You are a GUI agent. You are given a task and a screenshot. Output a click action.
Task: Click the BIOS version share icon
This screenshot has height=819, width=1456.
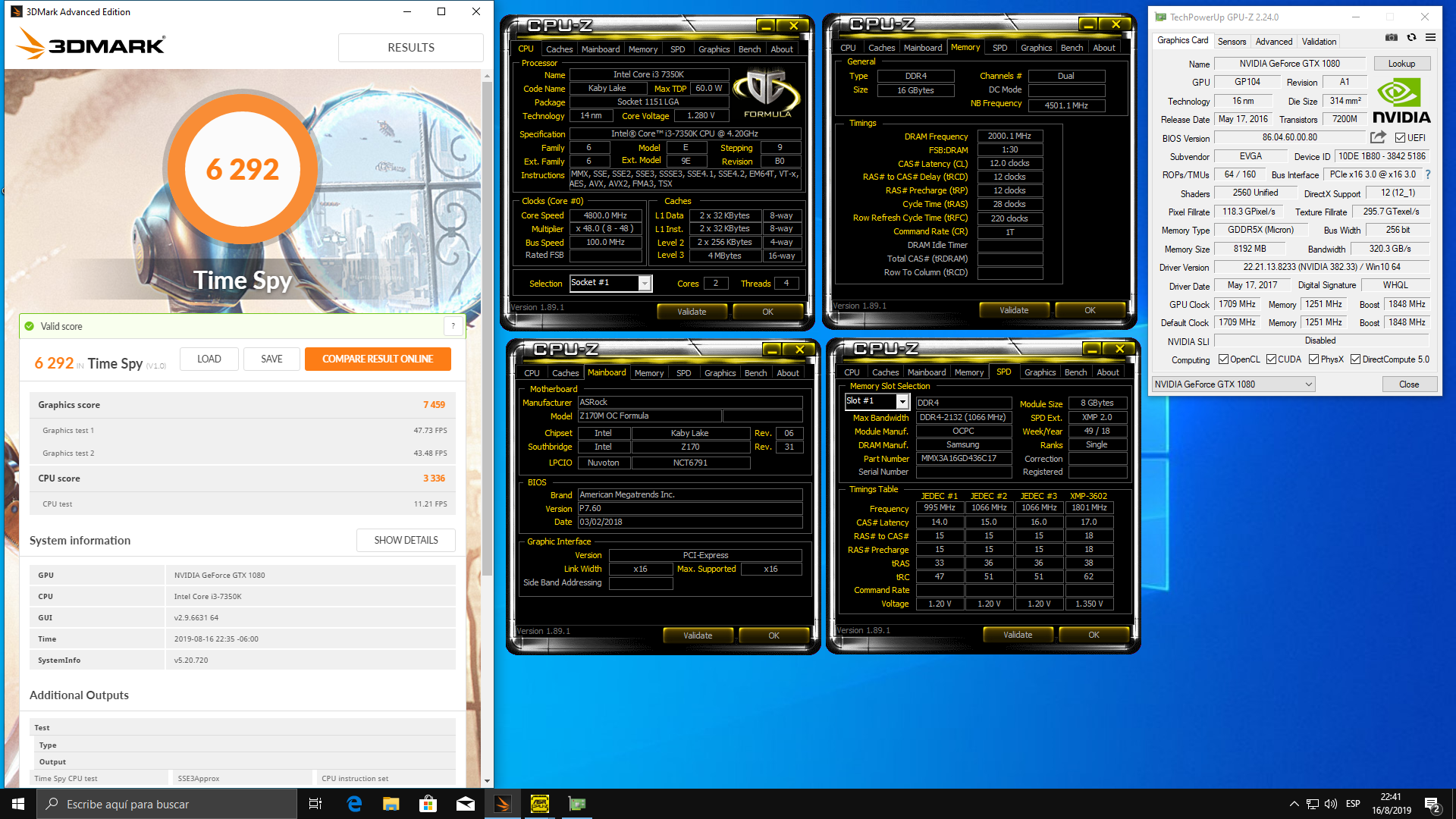[x=1378, y=137]
